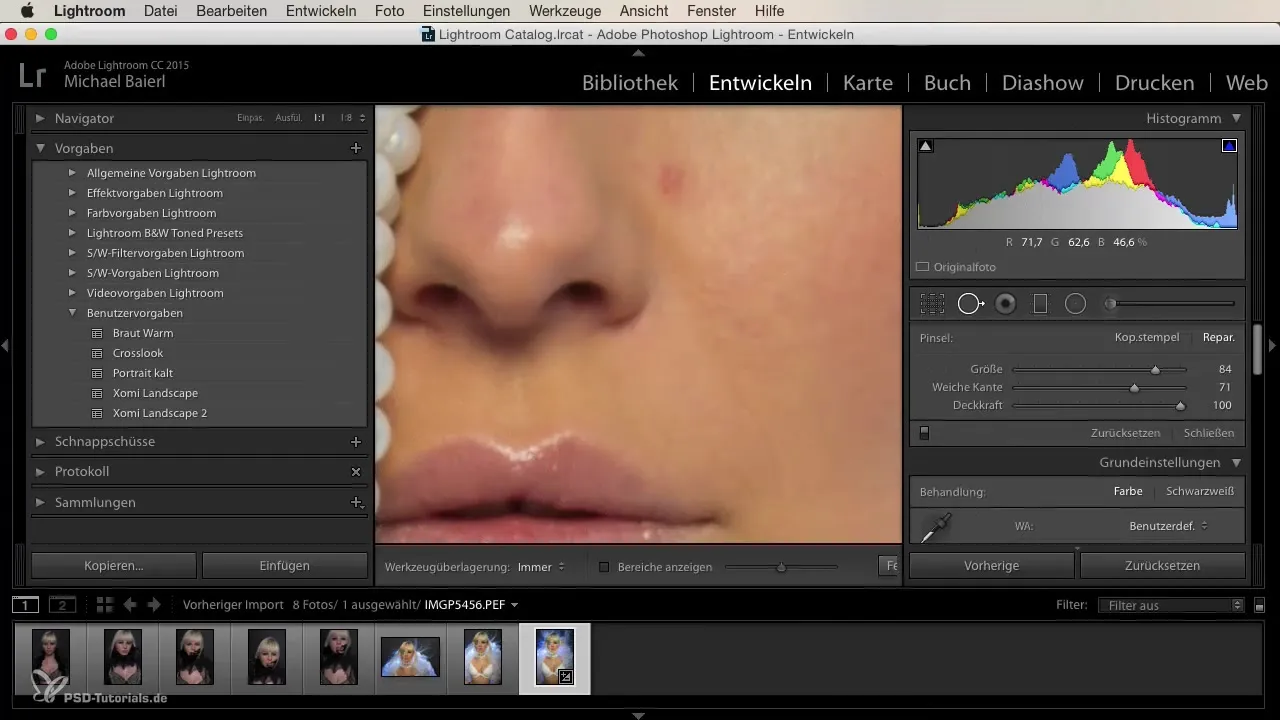Go forward with right arrow icon
The height and width of the screenshot is (720, 1280).
point(153,604)
